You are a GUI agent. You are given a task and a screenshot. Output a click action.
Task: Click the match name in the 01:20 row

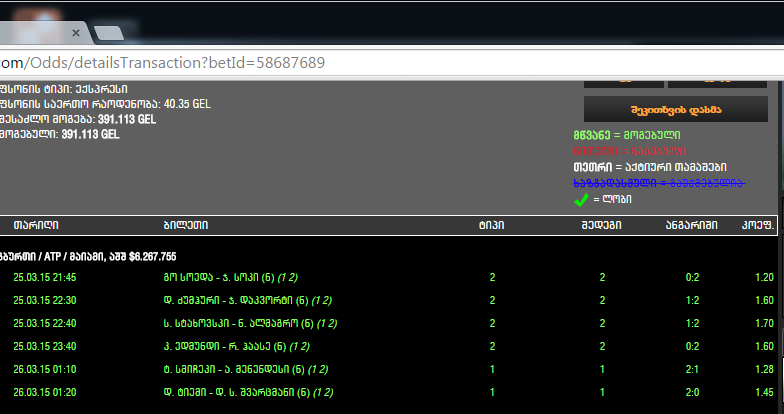(248, 392)
